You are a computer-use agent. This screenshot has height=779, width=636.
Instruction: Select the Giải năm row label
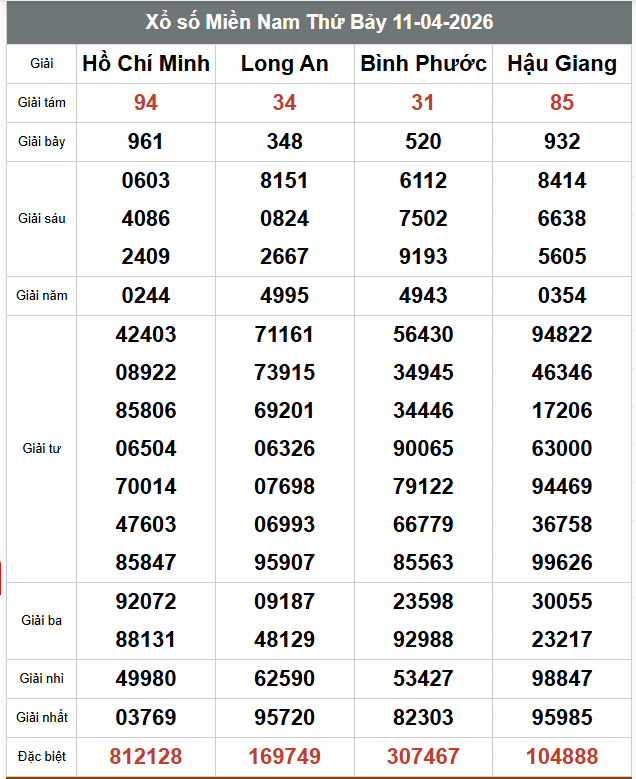click(x=42, y=296)
